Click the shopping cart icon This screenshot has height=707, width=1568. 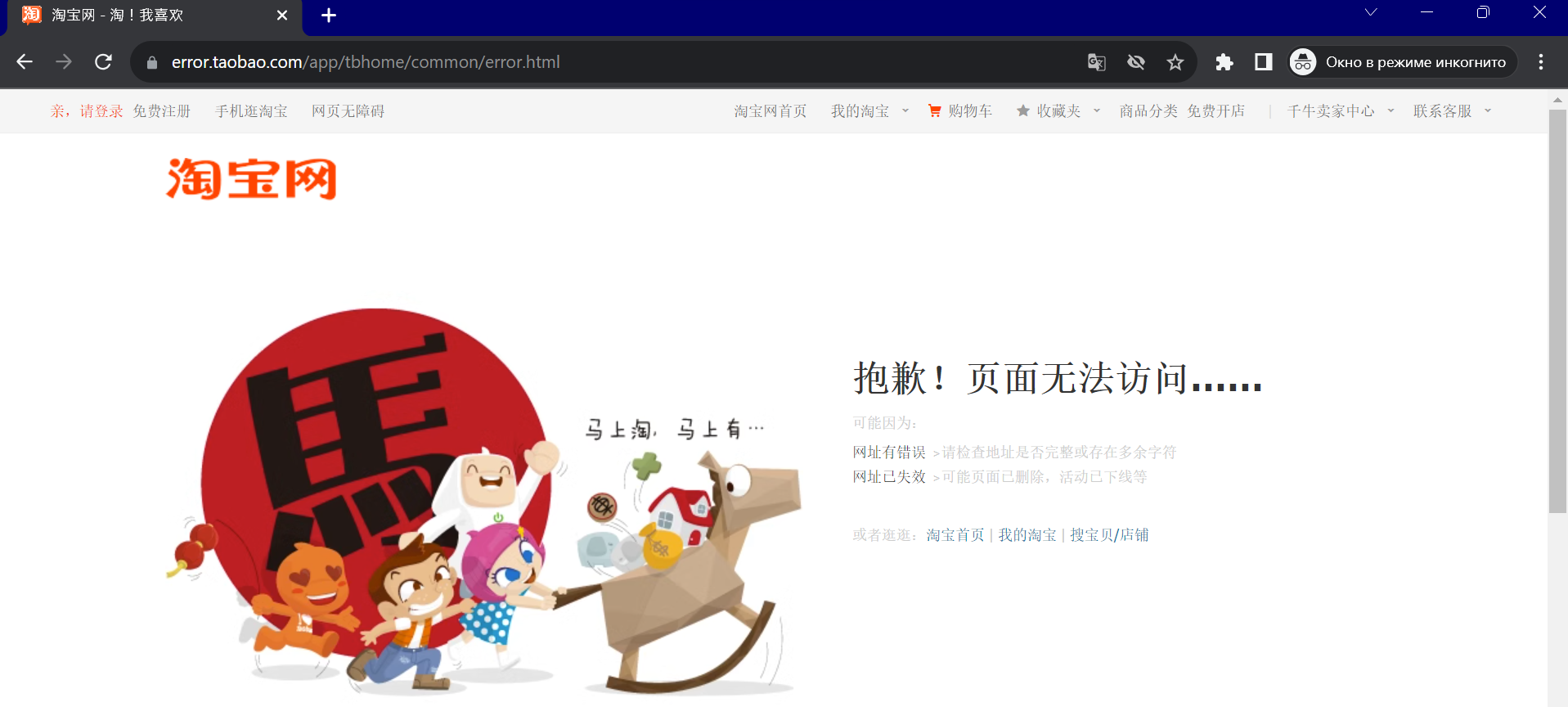click(935, 110)
